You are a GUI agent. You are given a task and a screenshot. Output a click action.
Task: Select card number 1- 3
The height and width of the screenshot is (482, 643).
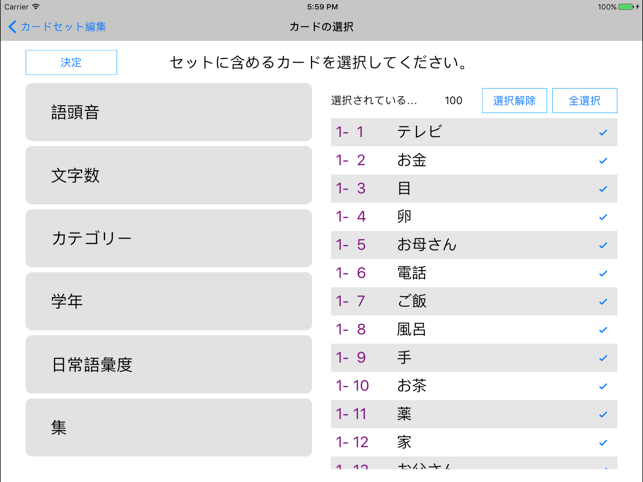[474, 189]
